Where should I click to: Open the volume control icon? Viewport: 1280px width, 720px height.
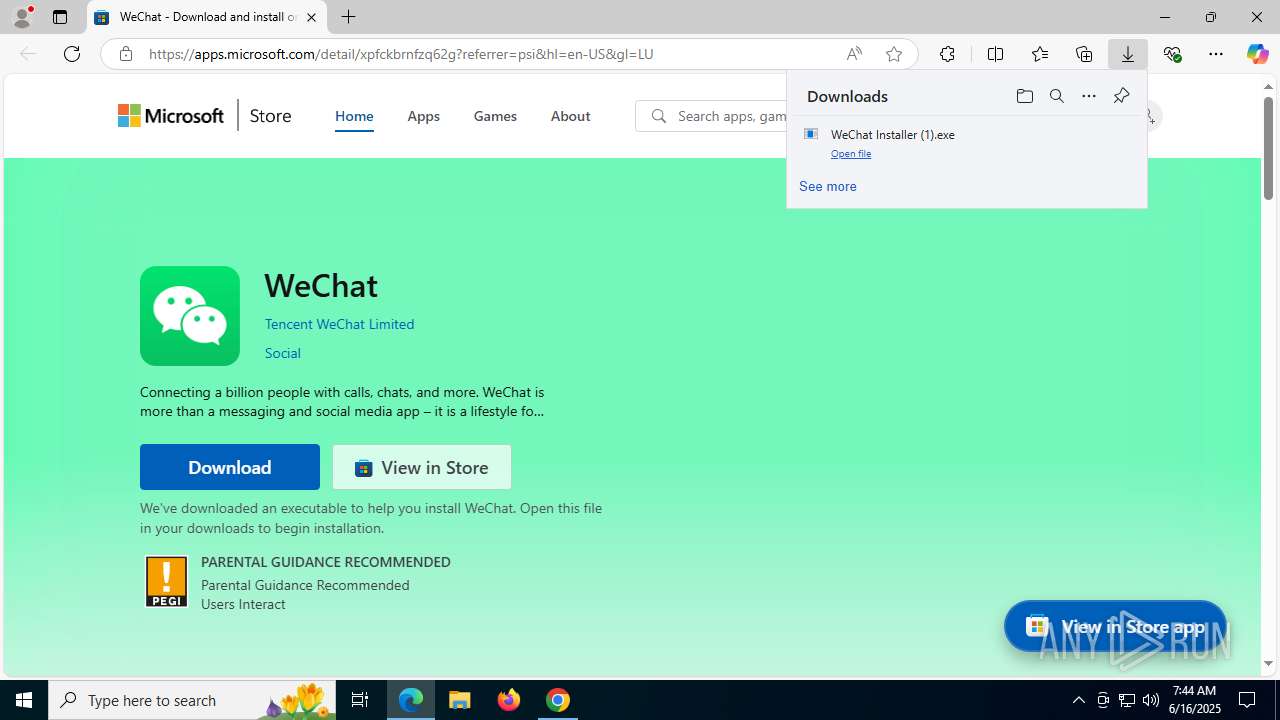1151,700
